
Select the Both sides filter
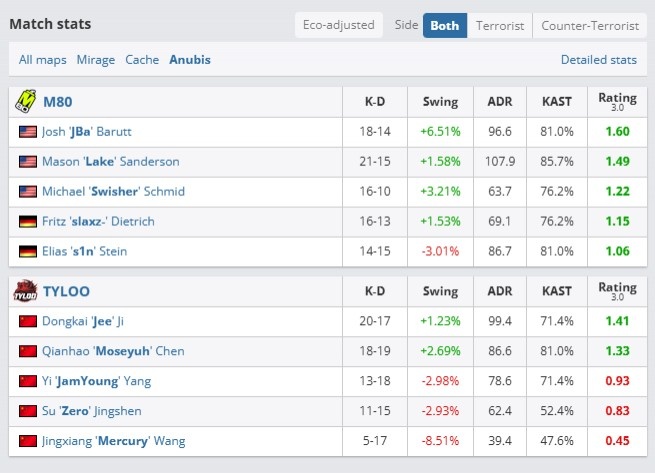coord(445,25)
